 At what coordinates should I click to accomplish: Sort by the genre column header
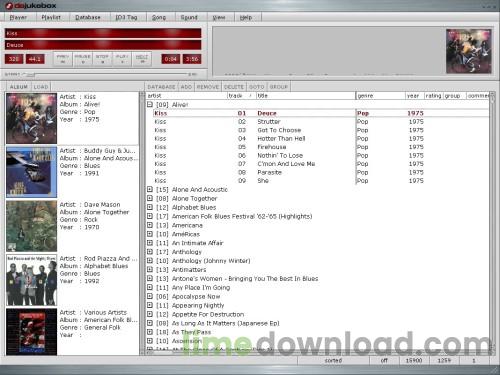click(x=381, y=96)
